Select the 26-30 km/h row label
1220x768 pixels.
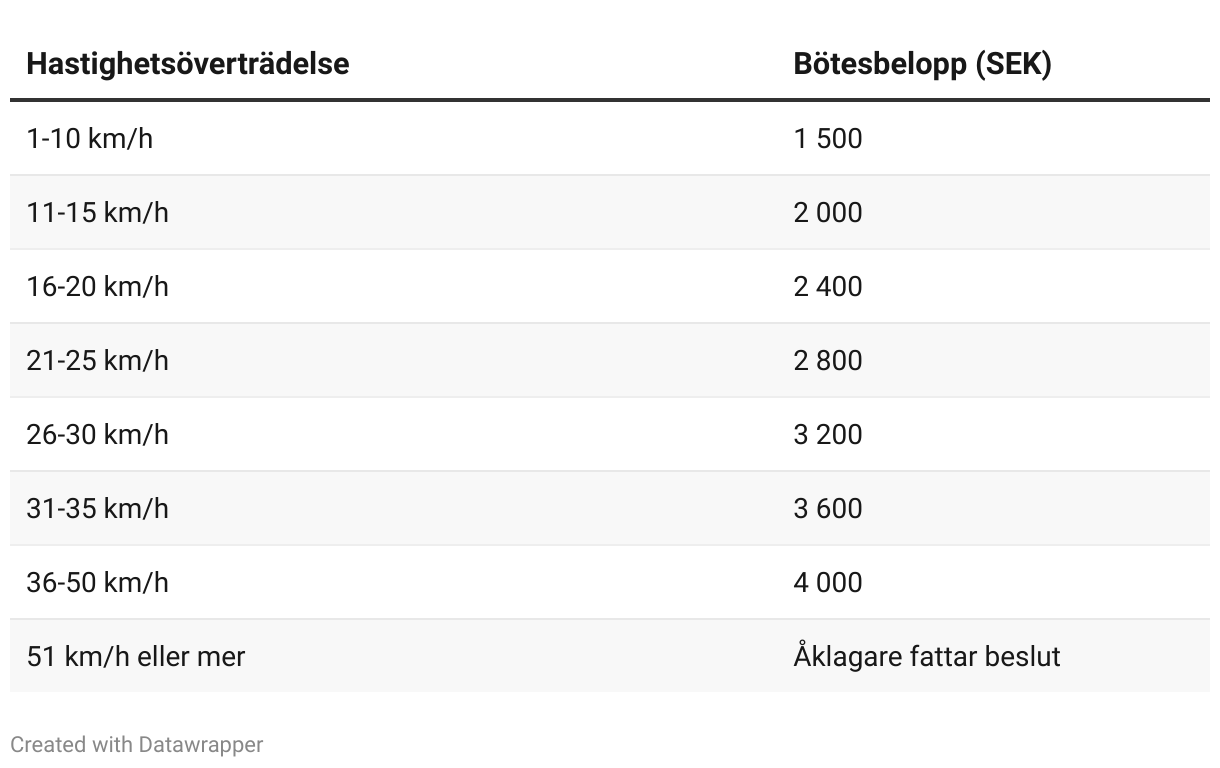tap(97, 434)
